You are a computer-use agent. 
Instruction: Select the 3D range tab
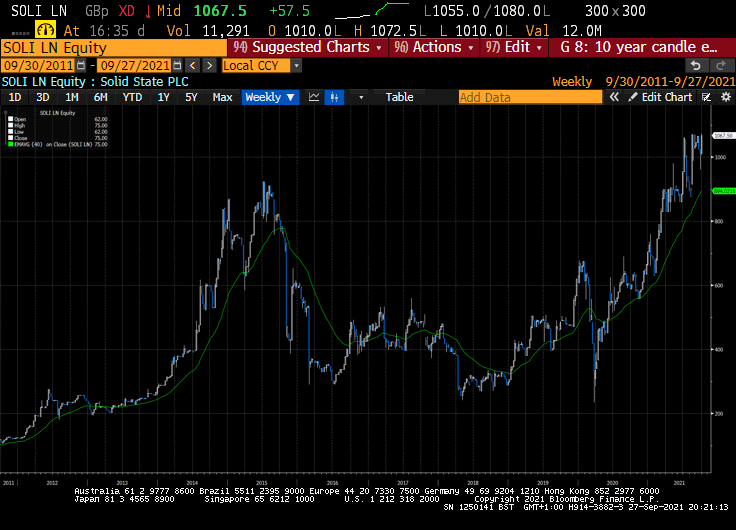coord(43,97)
